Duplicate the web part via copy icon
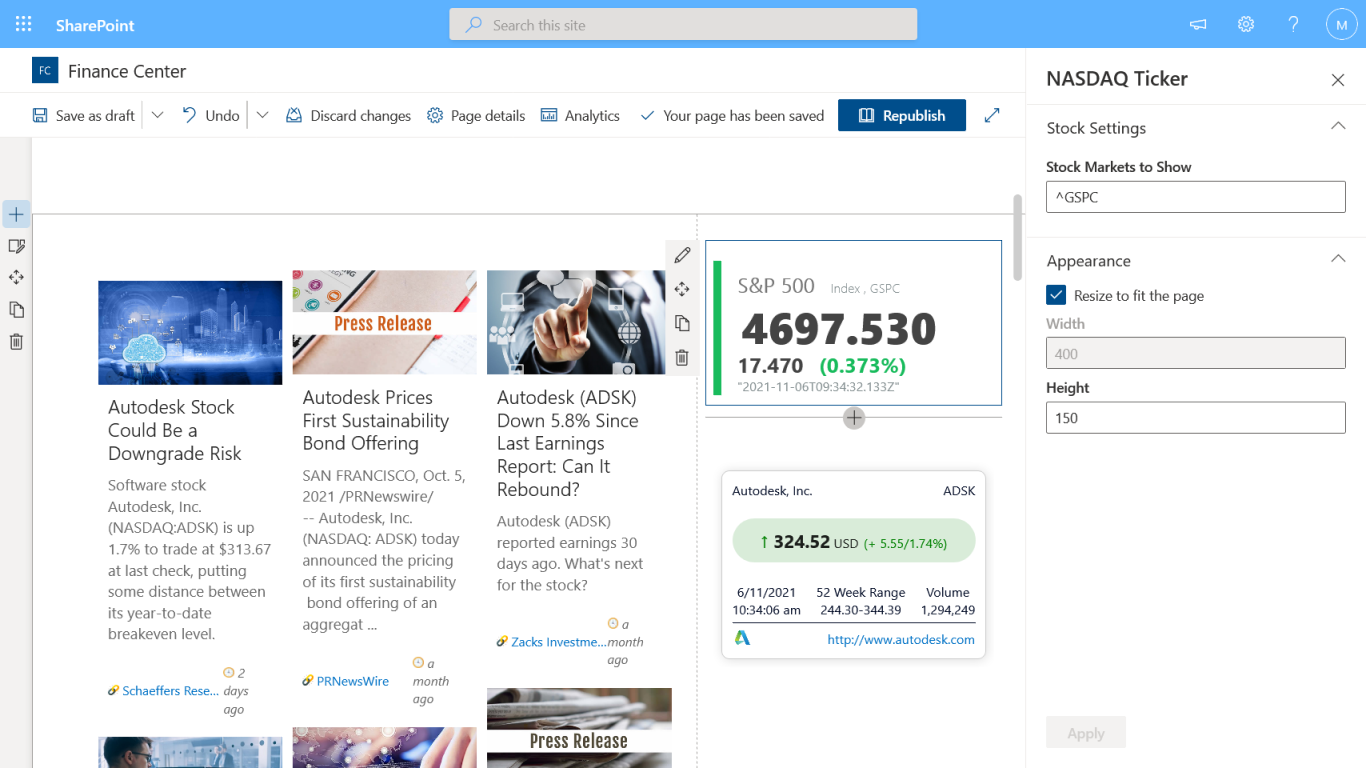The width and height of the screenshot is (1366, 768). [682, 323]
